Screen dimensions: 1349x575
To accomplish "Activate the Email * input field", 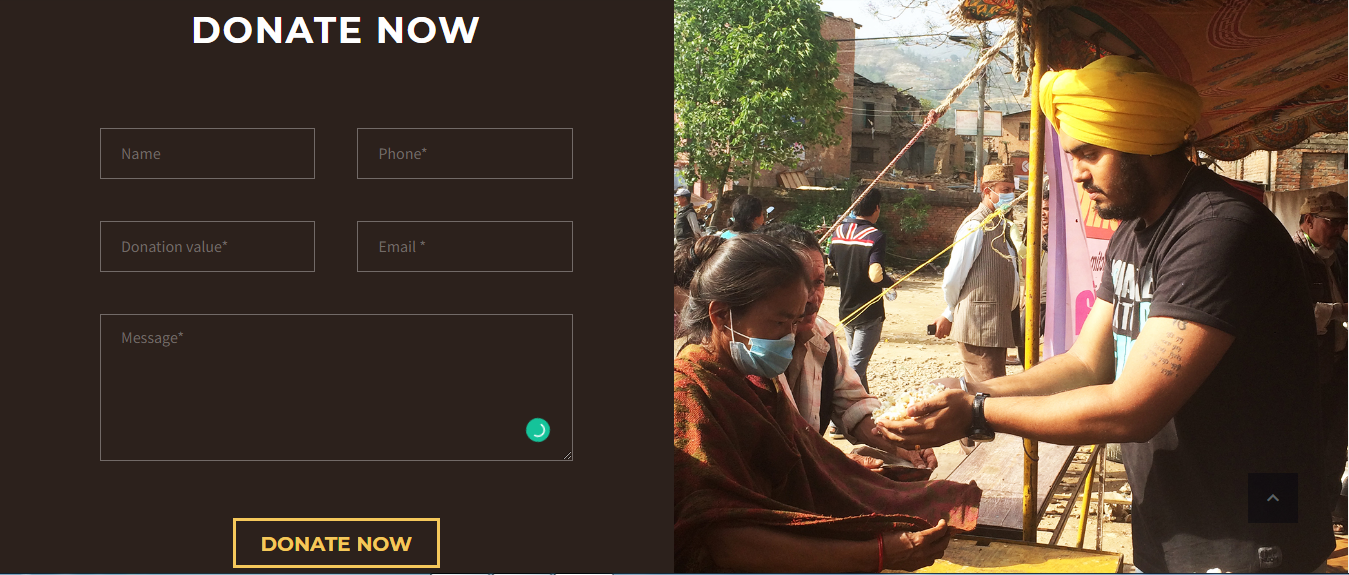I will 465,246.
